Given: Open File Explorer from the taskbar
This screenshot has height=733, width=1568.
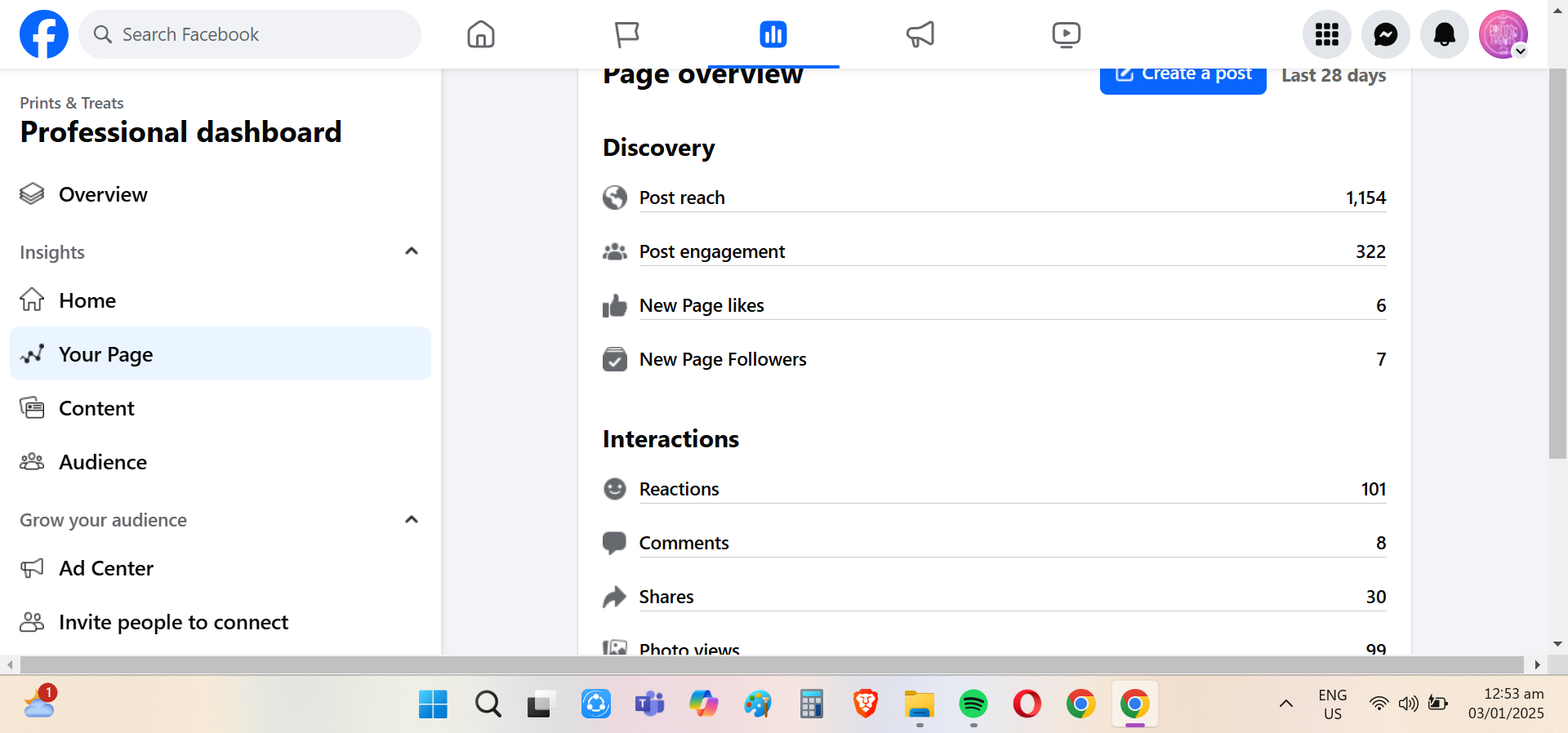Looking at the screenshot, I should pyautogui.click(x=920, y=704).
